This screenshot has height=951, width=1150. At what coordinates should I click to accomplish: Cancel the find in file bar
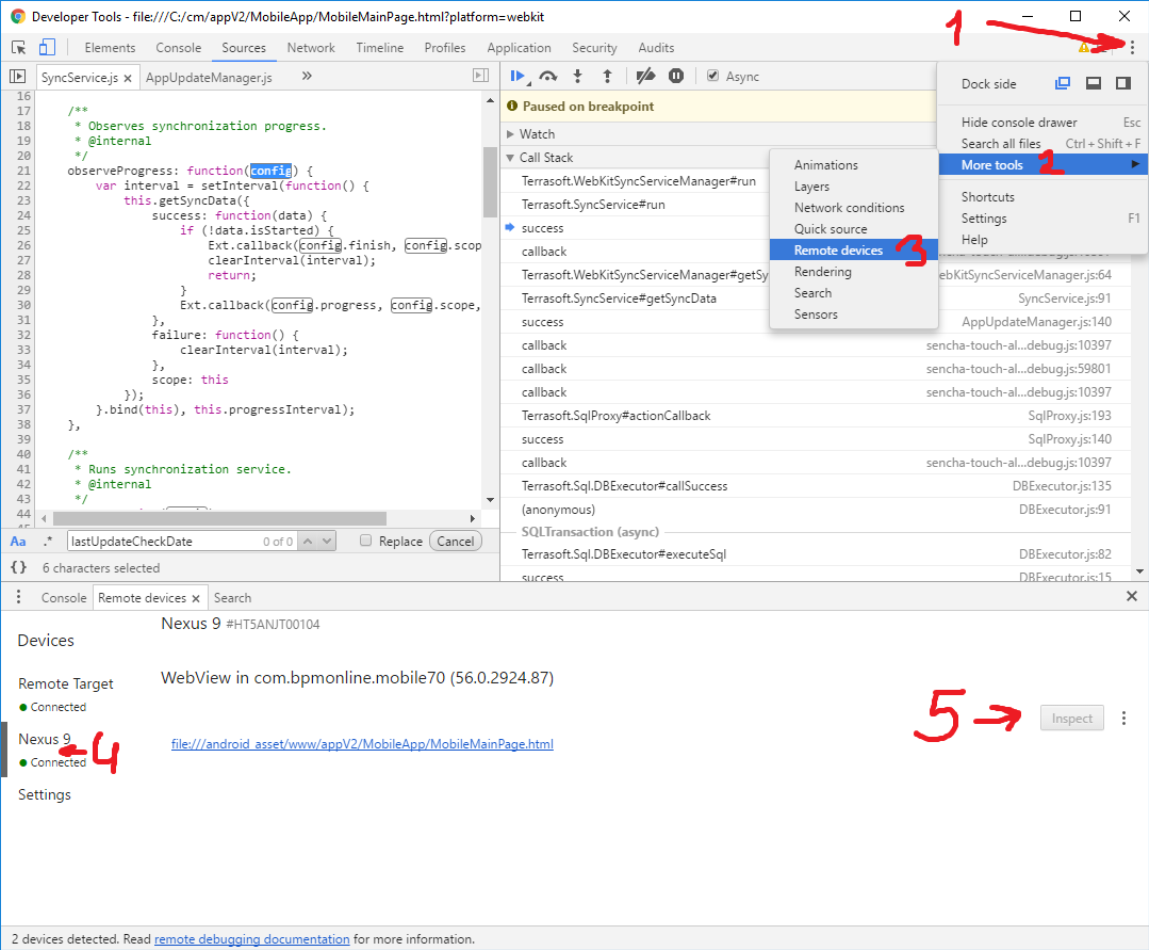coord(455,541)
